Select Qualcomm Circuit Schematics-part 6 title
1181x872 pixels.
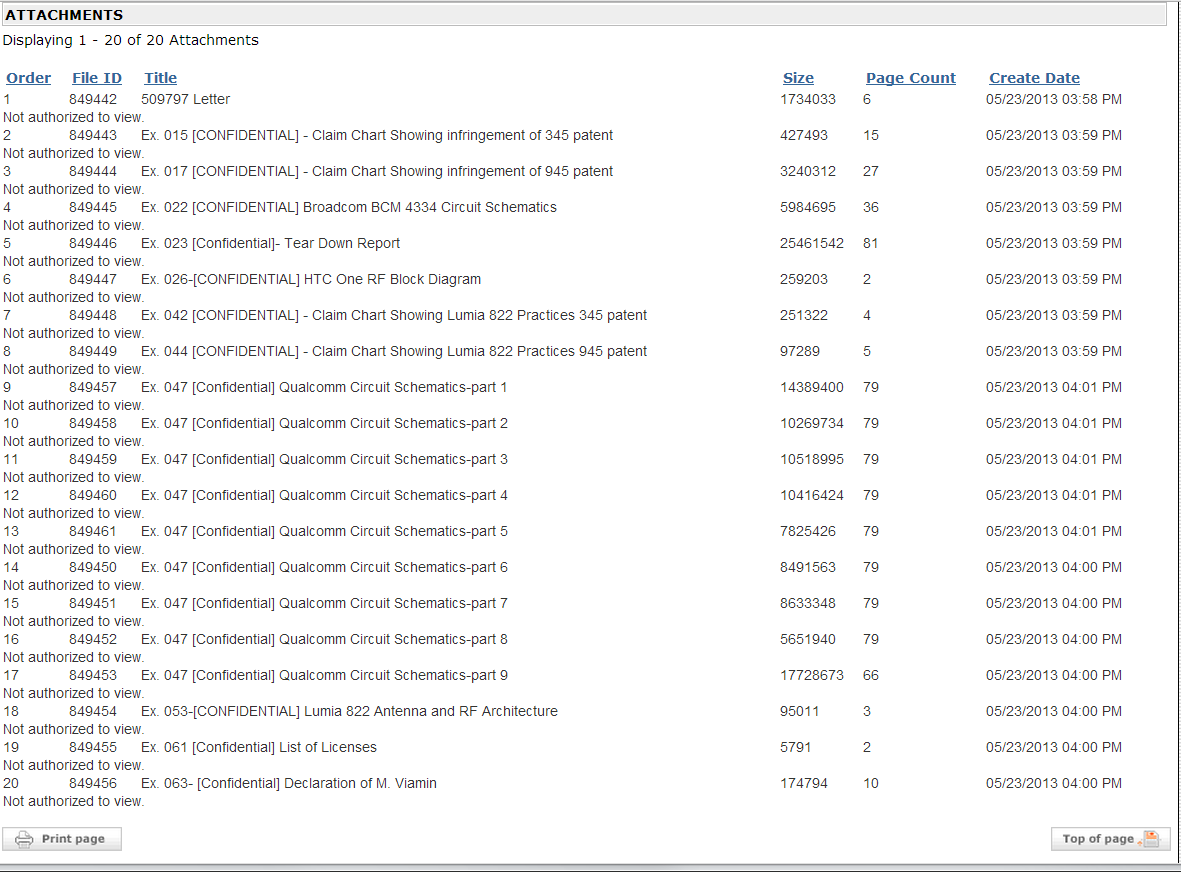pos(324,568)
